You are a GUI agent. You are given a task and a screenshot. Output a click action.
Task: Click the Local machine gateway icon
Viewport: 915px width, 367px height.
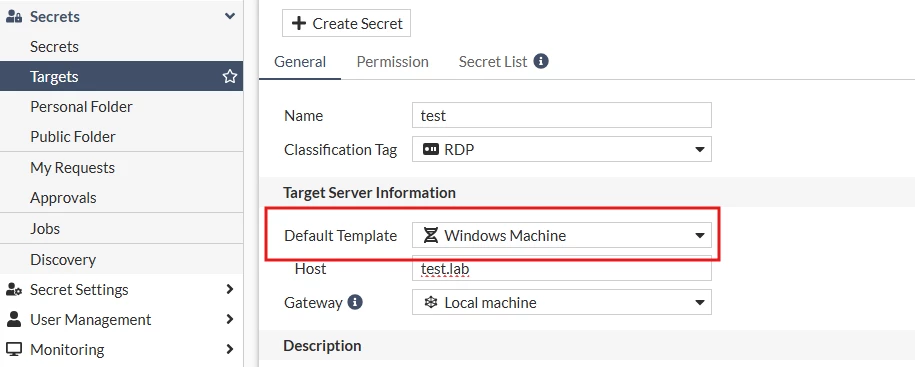tap(431, 302)
